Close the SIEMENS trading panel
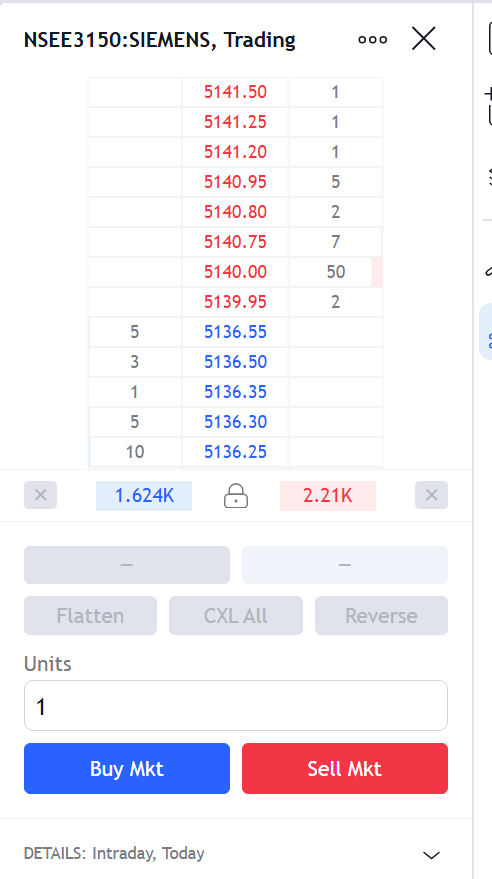 pyautogui.click(x=424, y=39)
